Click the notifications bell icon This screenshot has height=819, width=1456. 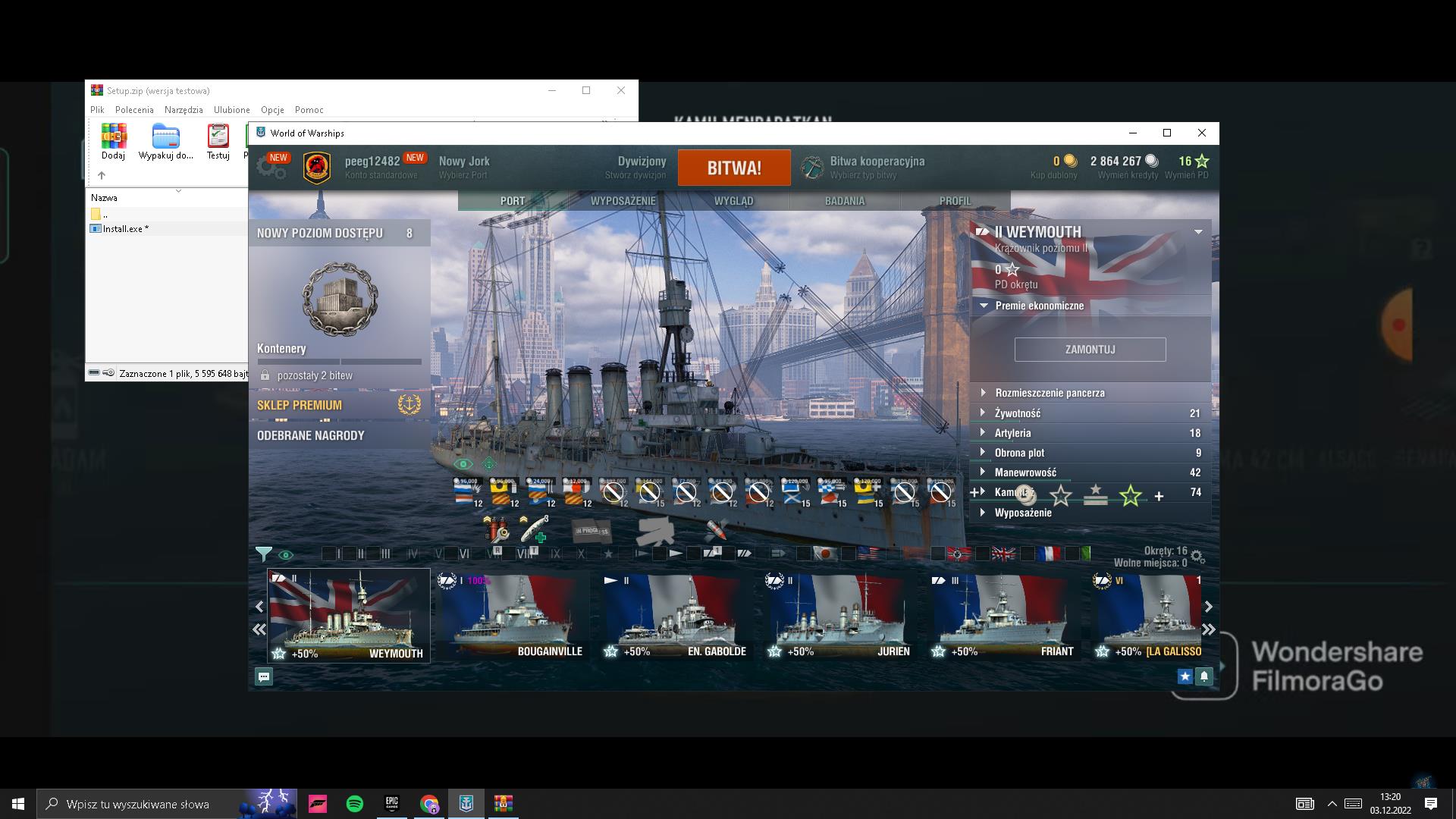(x=1203, y=676)
